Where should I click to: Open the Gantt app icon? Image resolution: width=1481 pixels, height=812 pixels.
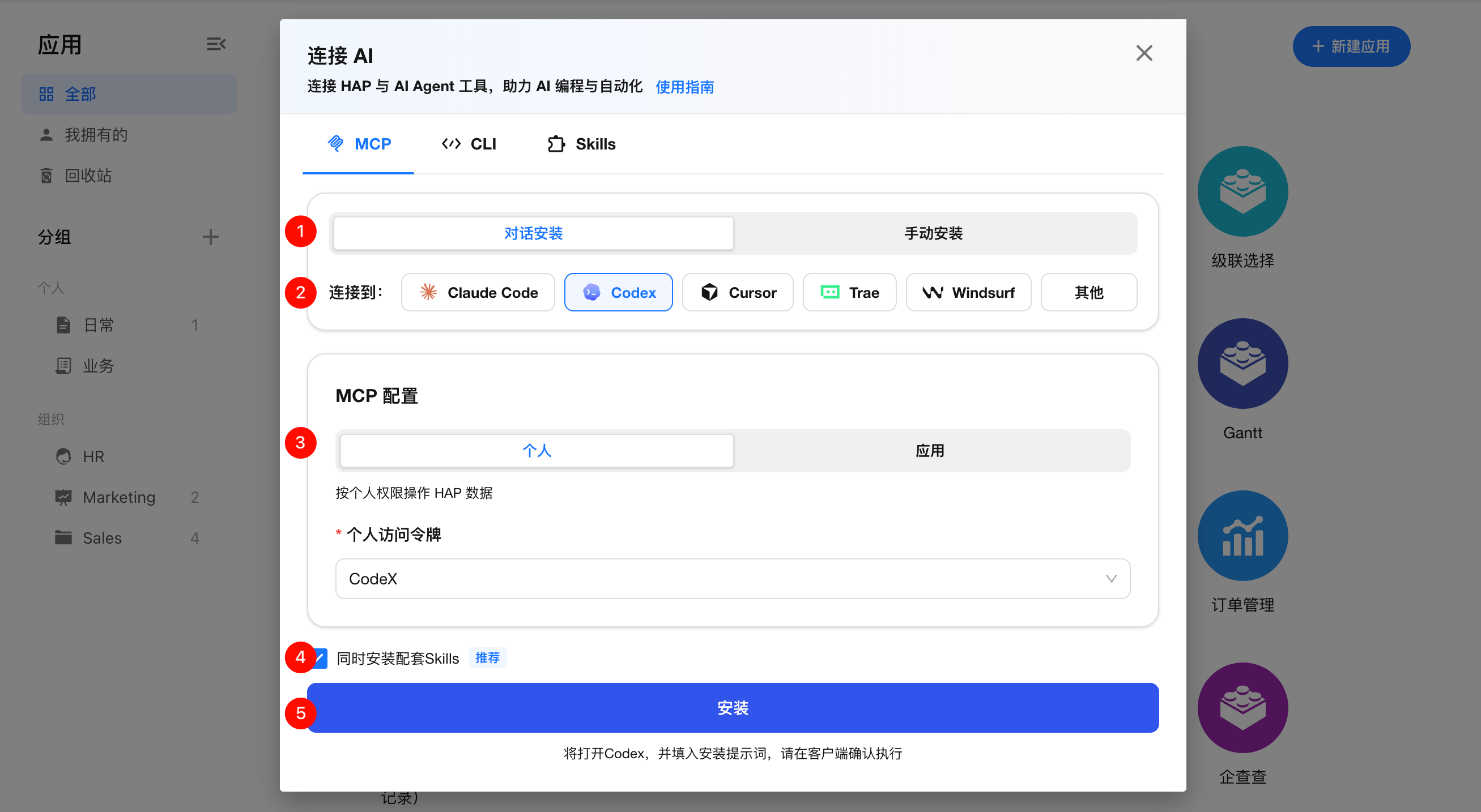coord(1242,363)
